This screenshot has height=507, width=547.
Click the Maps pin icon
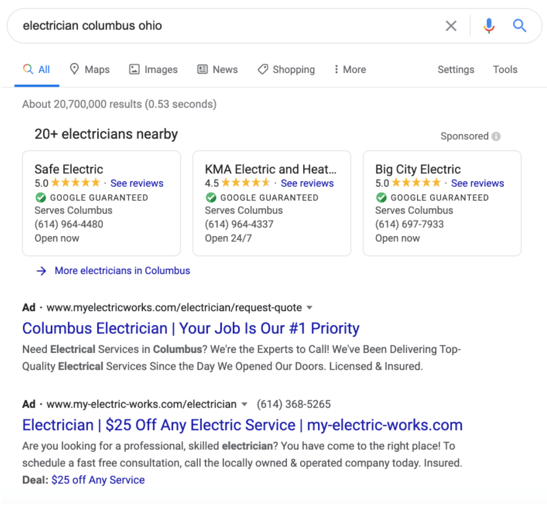click(x=74, y=69)
